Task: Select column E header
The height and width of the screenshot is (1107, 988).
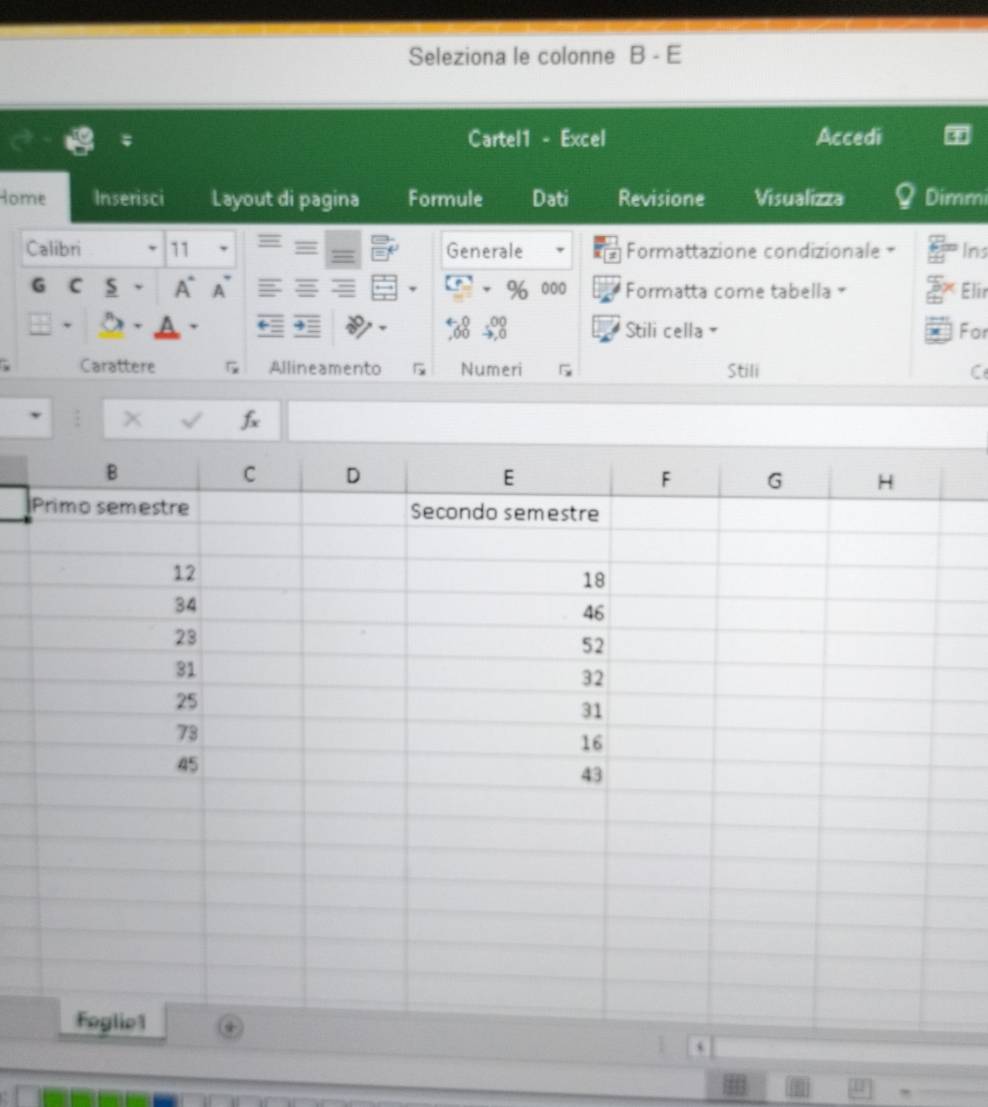Action: (507, 477)
